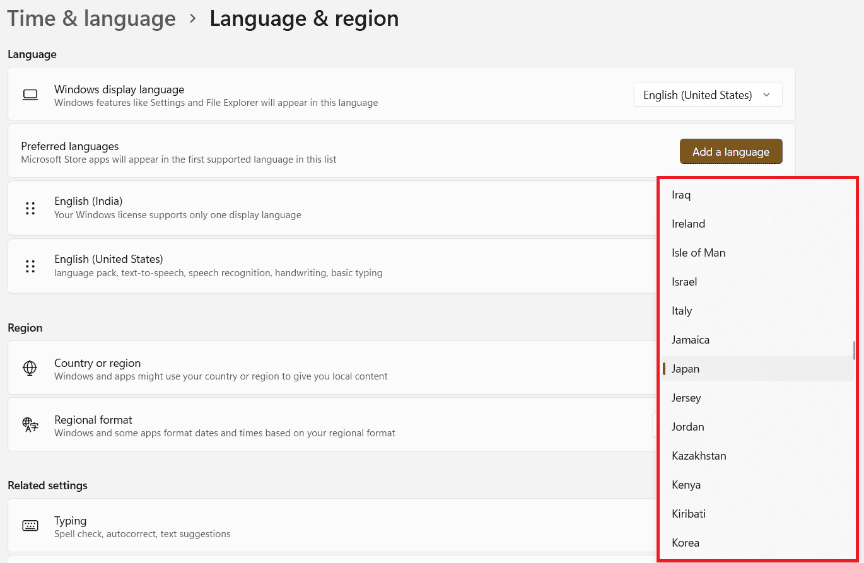Click the country list scrollbar thumb
The height and width of the screenshot is (563, 864).
[x=853, y=350]
